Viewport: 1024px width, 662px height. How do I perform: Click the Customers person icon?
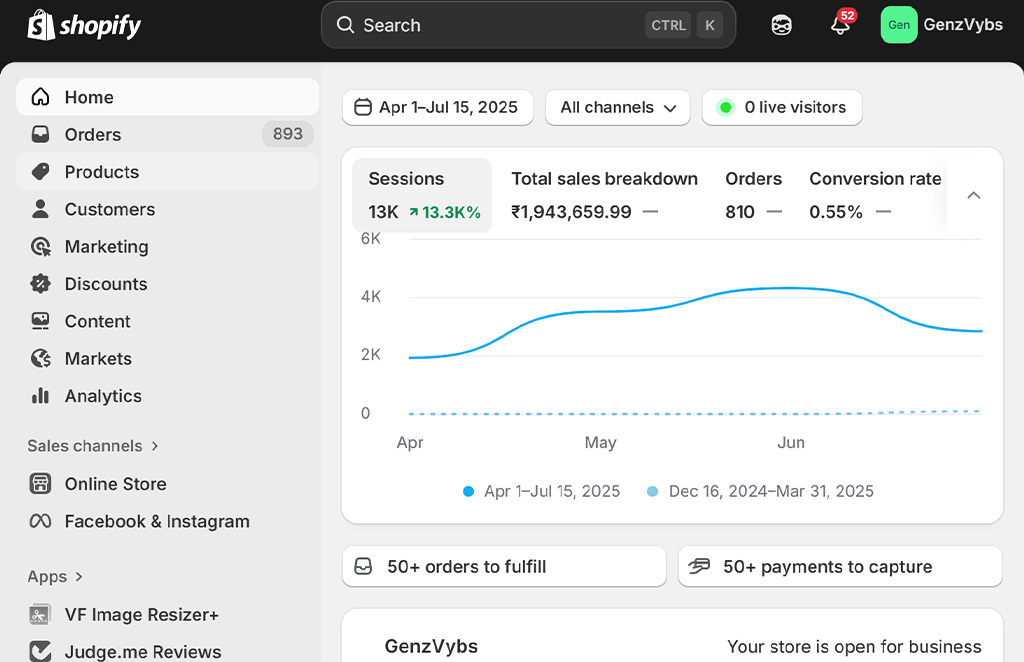click(x=40, y=209)
